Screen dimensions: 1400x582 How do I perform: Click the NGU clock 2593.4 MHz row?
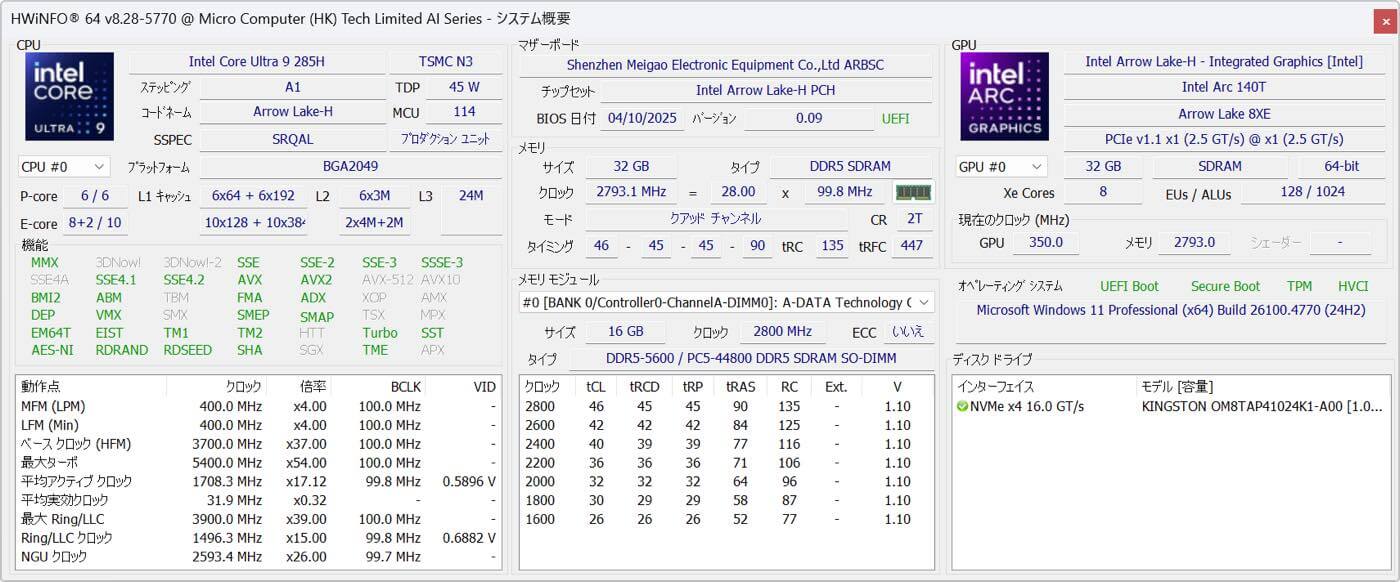[259, 556]
